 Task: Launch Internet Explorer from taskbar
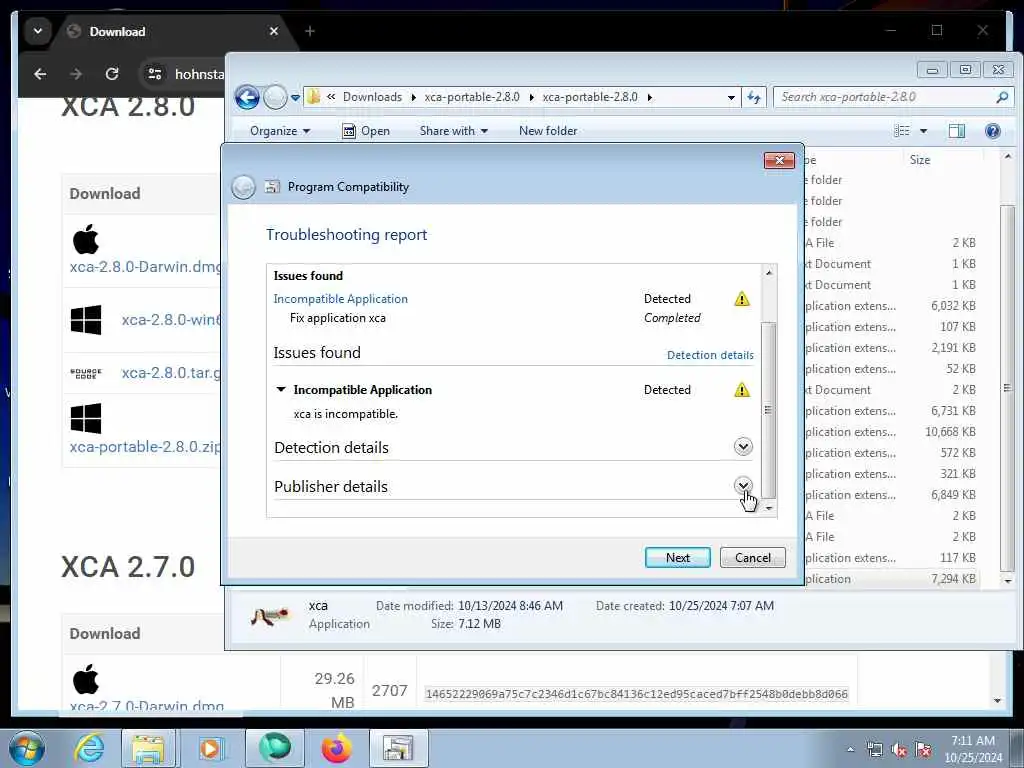click(88, 748)
